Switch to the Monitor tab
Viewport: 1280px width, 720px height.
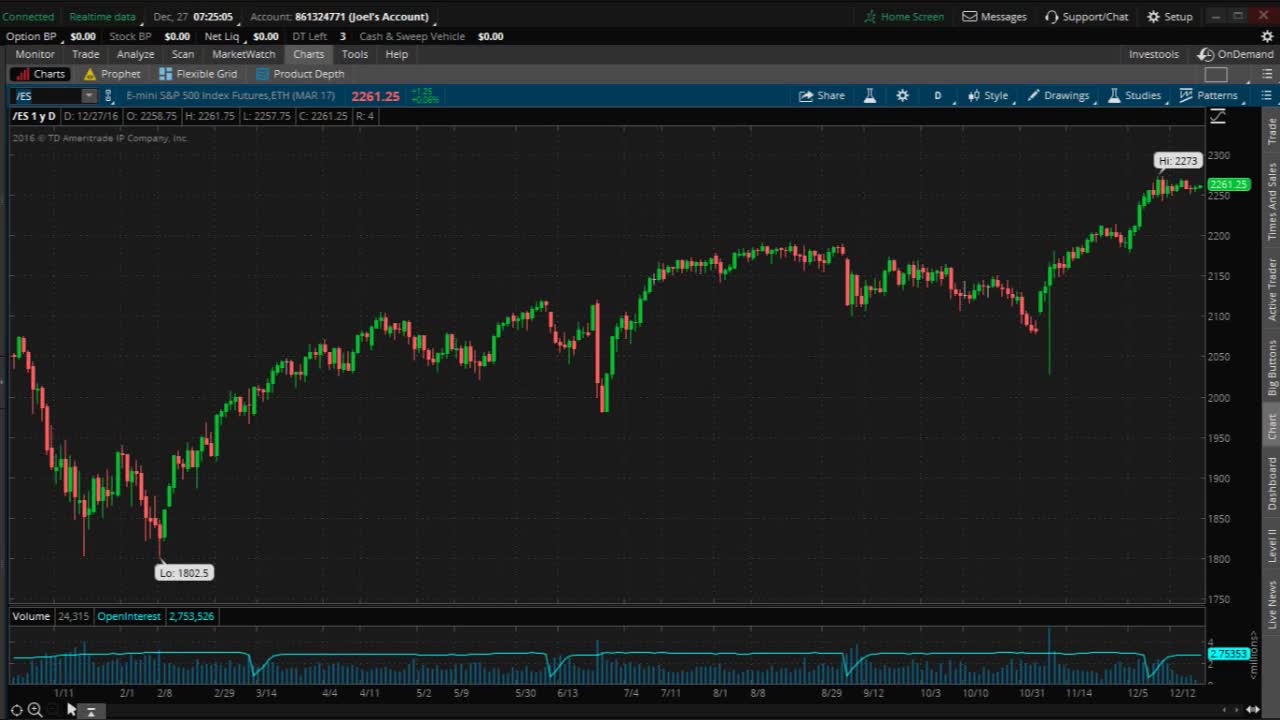(35, 55)
